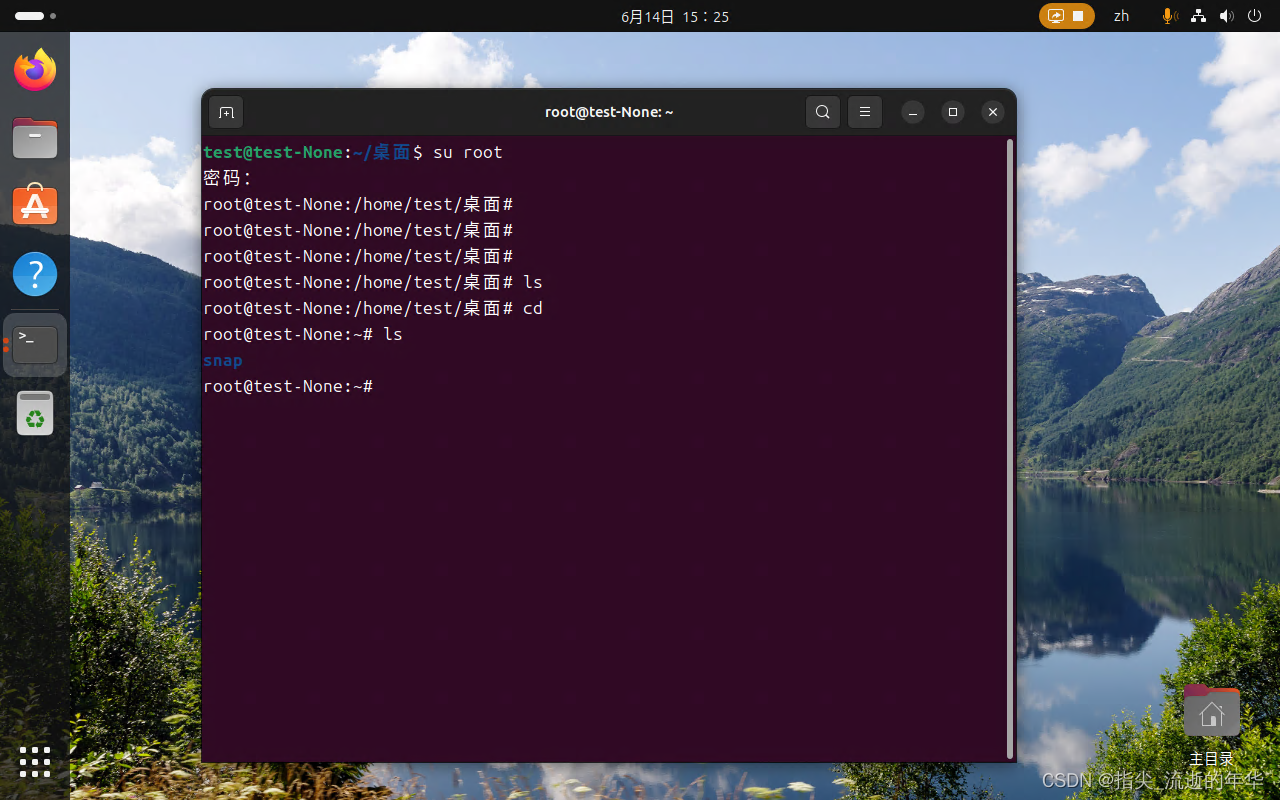Viewport: 1280px width, 800px height.
Task: Click the 'cd' command line
Action: tap(373, 308)
